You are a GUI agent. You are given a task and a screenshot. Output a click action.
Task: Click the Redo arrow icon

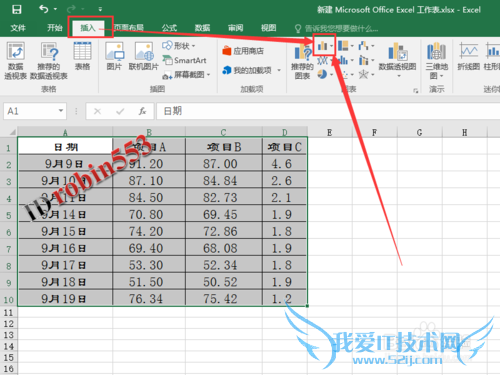71,9
